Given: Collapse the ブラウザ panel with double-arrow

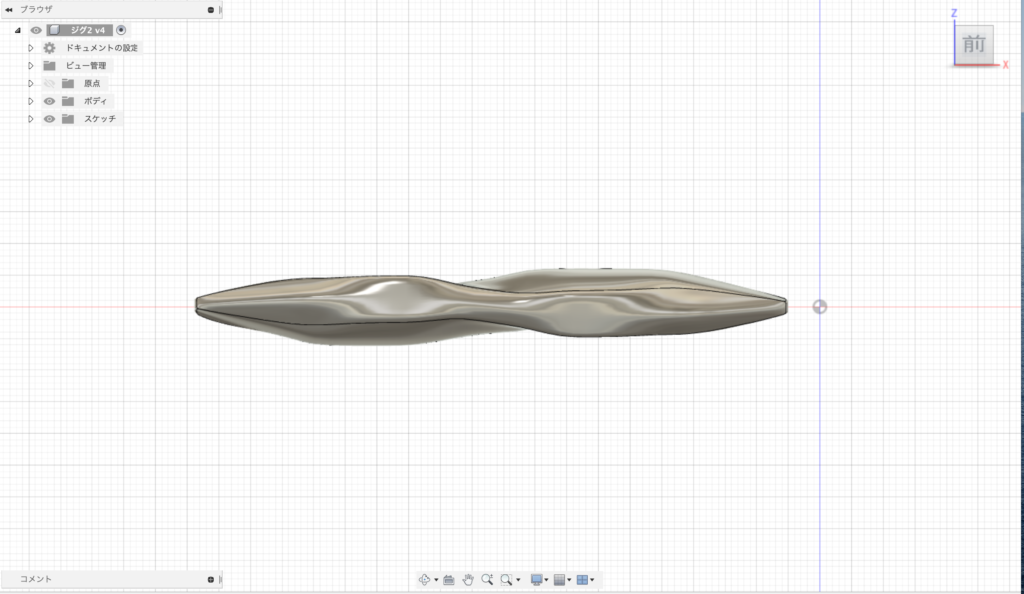Looking at the screenshot, I should (x=8, y=10).
